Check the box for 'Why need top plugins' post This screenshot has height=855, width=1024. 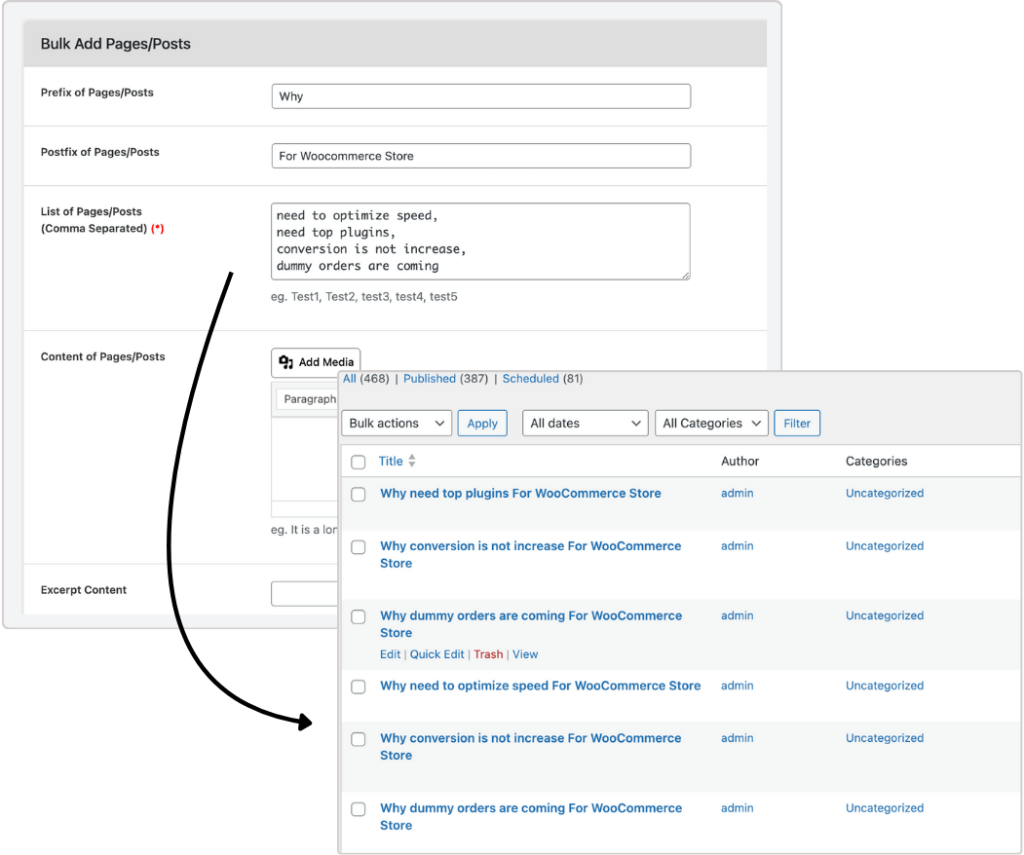[x=358, y=494]
